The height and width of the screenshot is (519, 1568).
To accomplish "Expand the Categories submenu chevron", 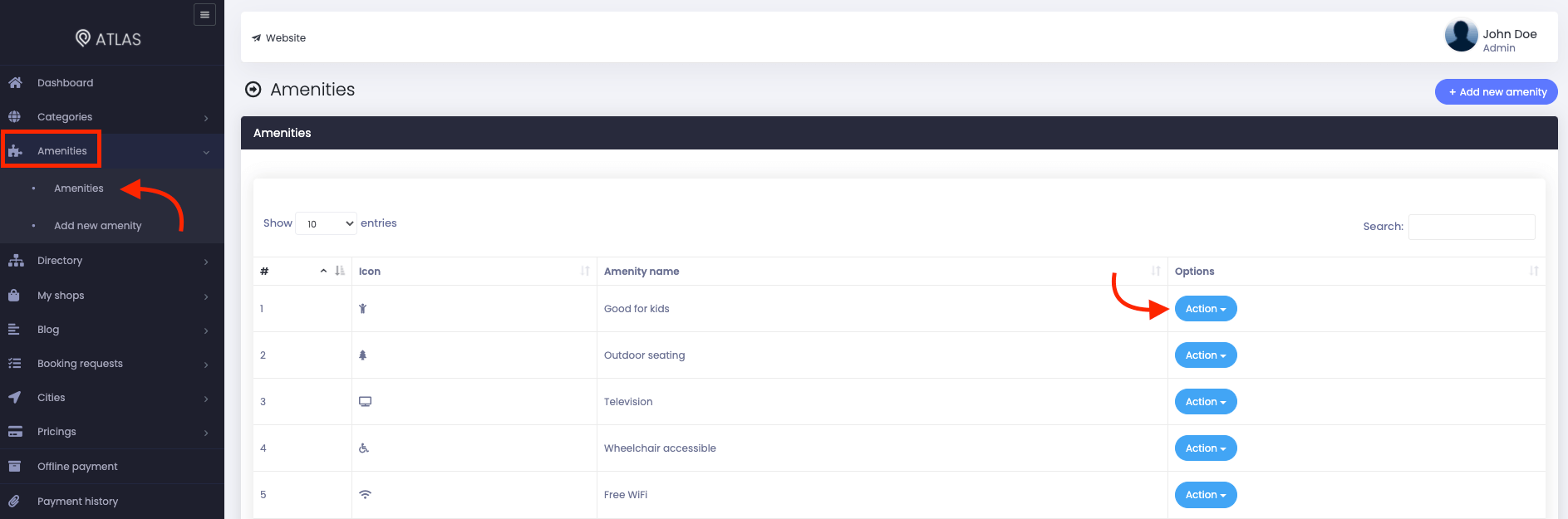I will 206,118.
